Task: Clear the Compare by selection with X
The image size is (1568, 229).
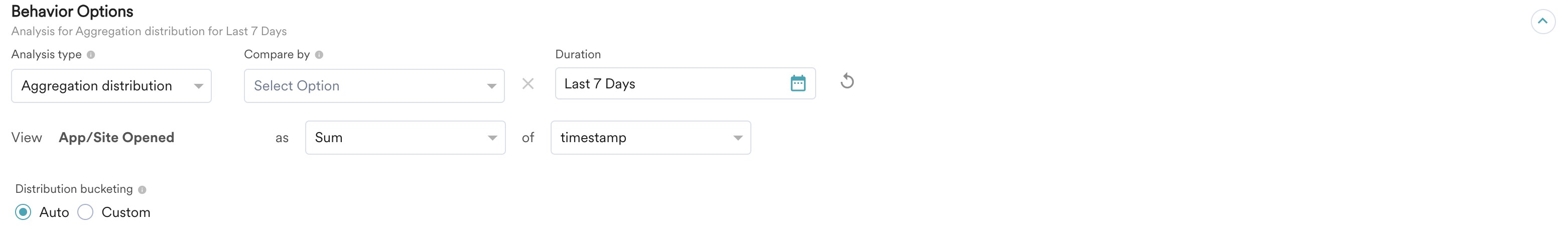Action: (x=528, y=84)
